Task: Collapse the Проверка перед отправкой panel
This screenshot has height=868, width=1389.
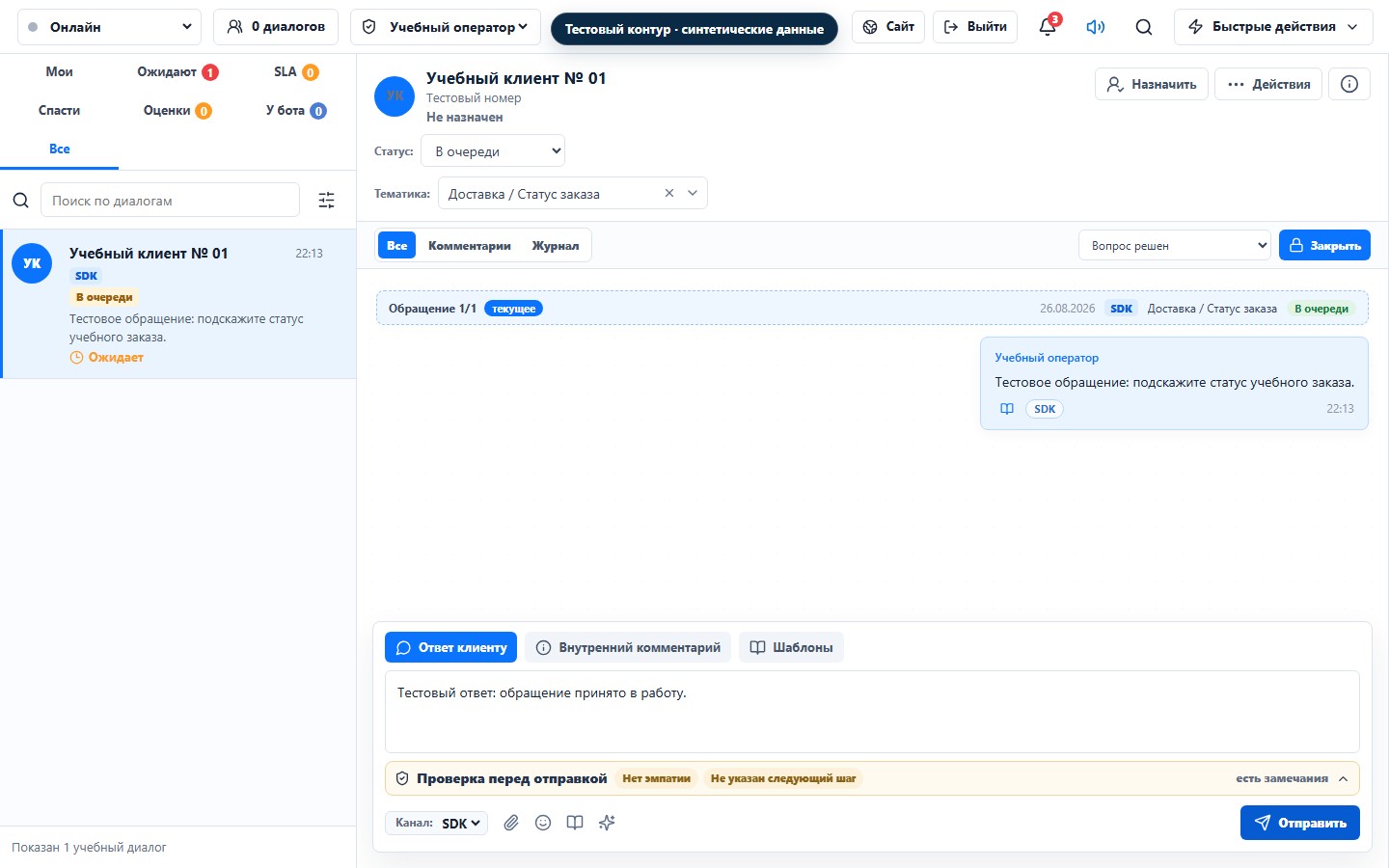Action: 1343,779
